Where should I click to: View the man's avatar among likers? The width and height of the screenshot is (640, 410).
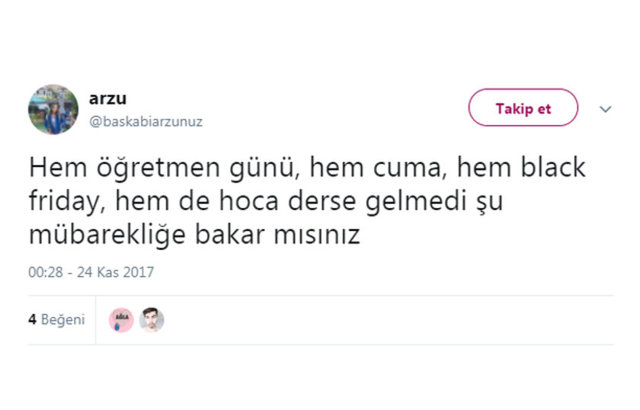click(152, 320)
